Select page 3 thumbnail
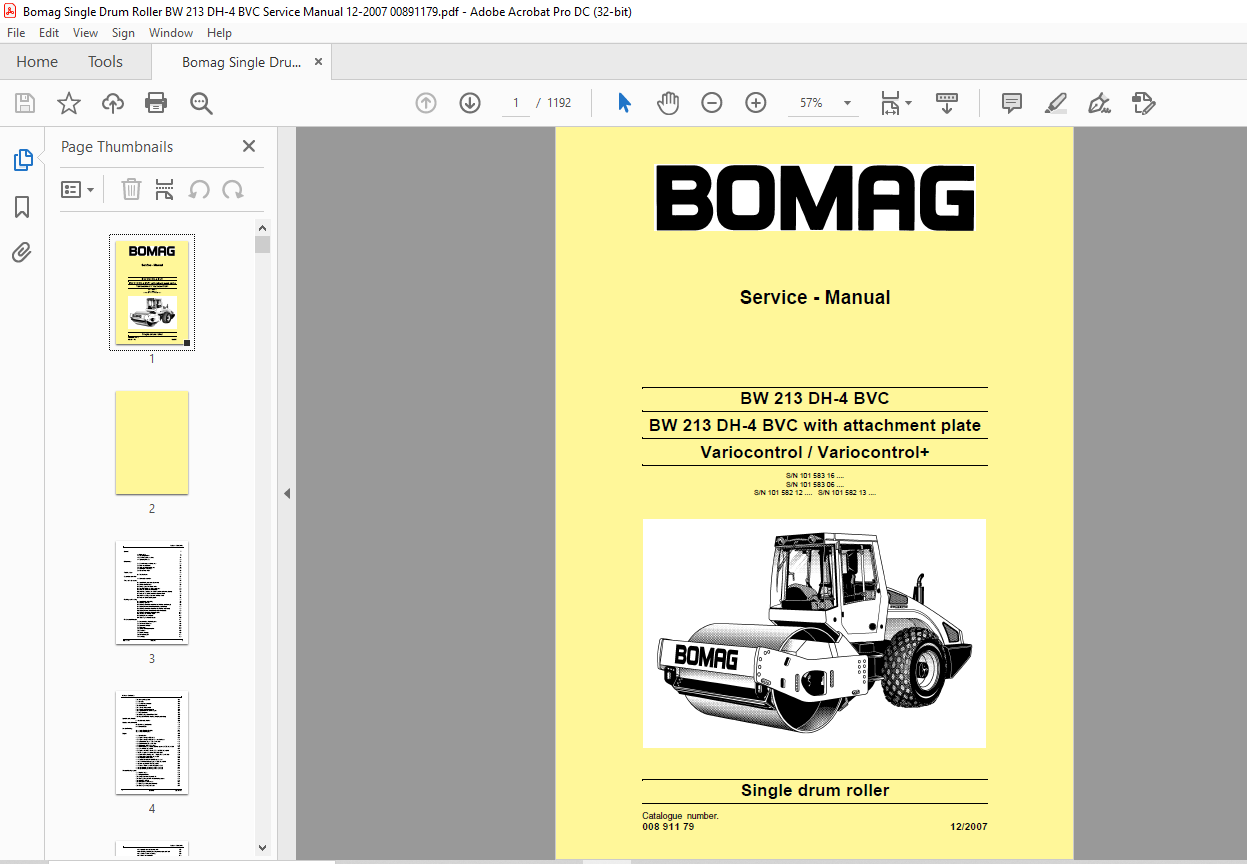 point(152,592)
